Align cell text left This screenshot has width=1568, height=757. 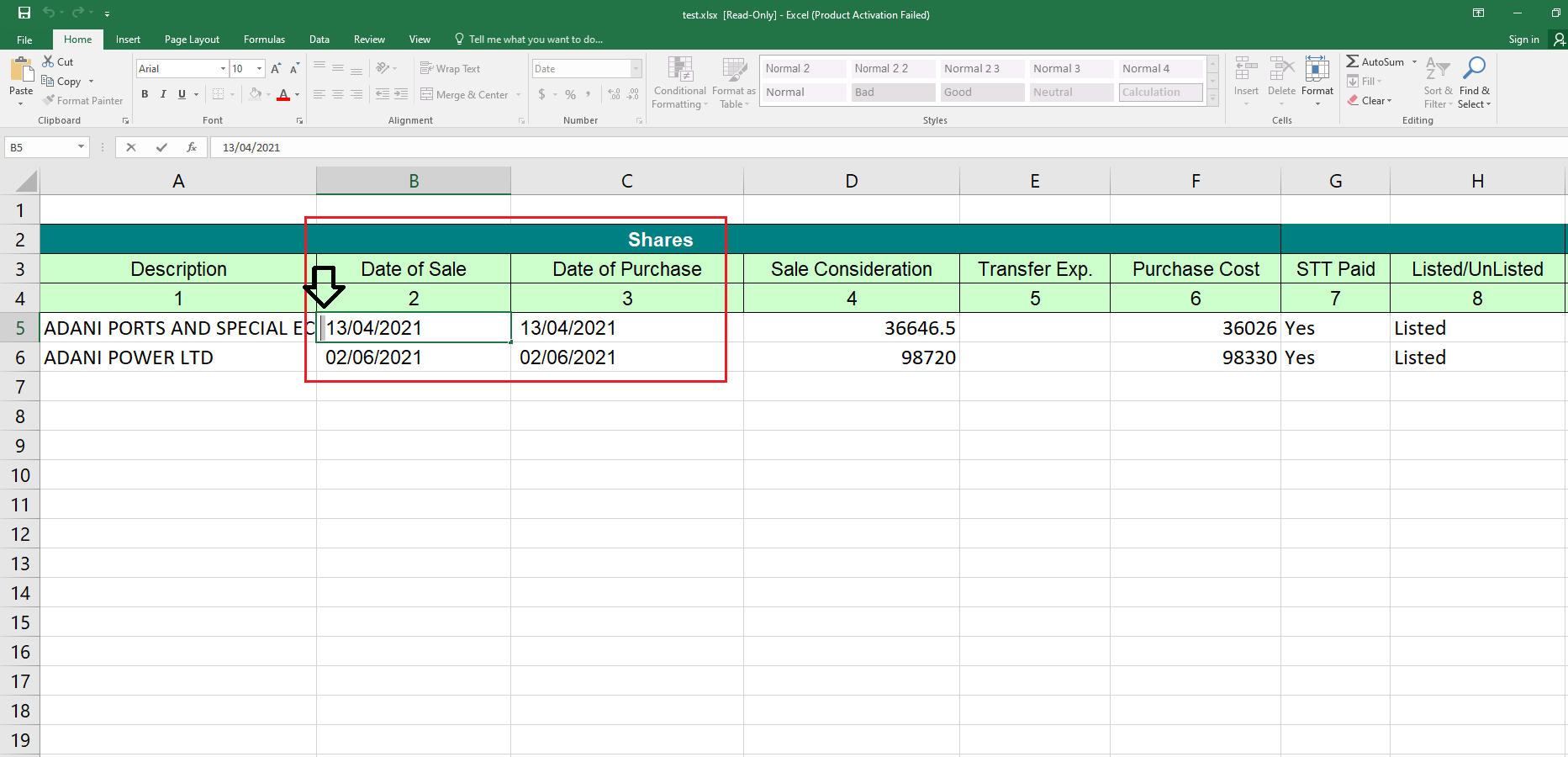[x=319, y=94]
